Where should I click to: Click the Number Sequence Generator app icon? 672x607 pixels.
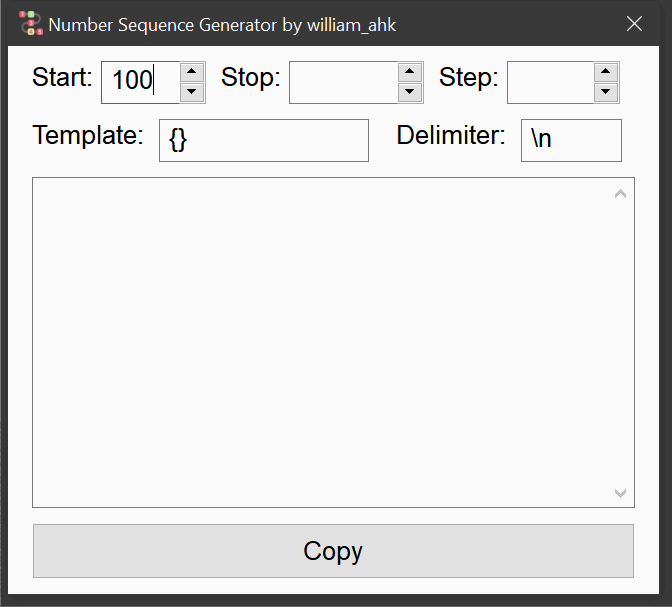(x=30, y=24)
